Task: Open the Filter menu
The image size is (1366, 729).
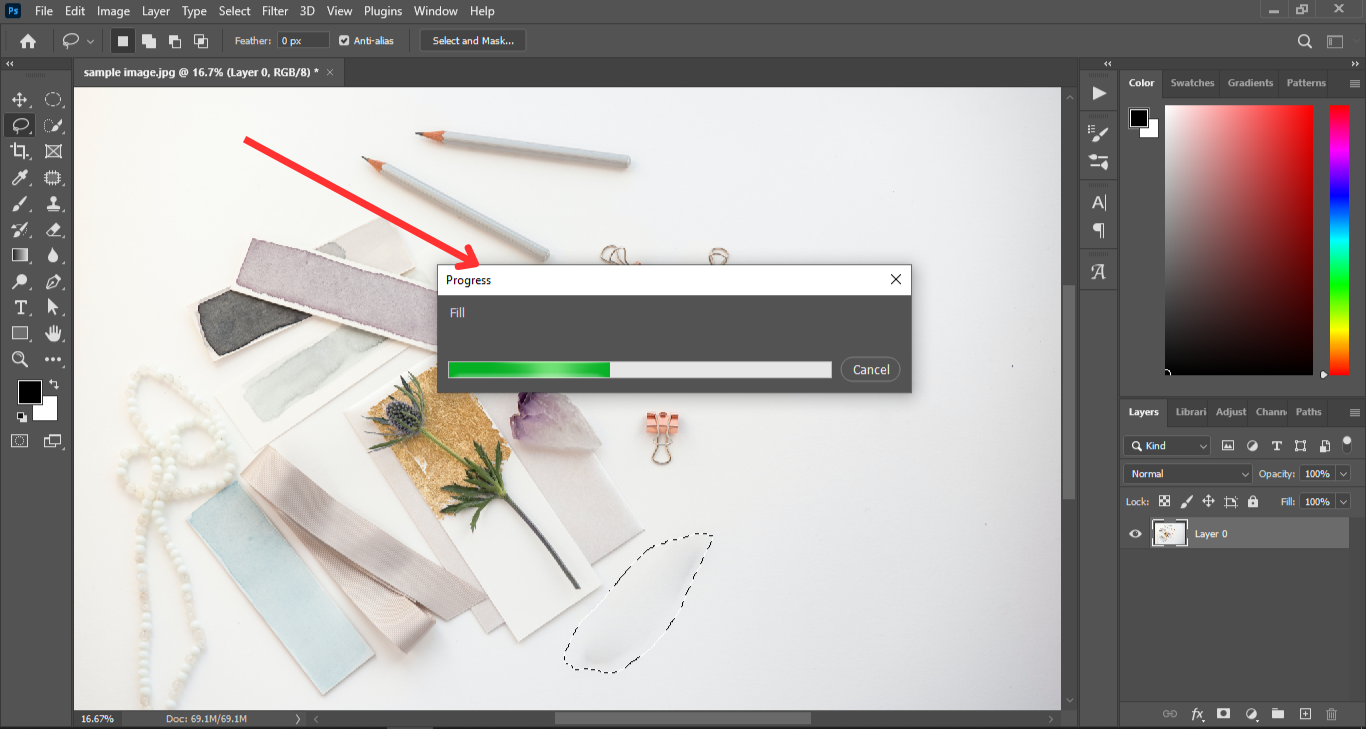Action: click(x=275, y=11)
